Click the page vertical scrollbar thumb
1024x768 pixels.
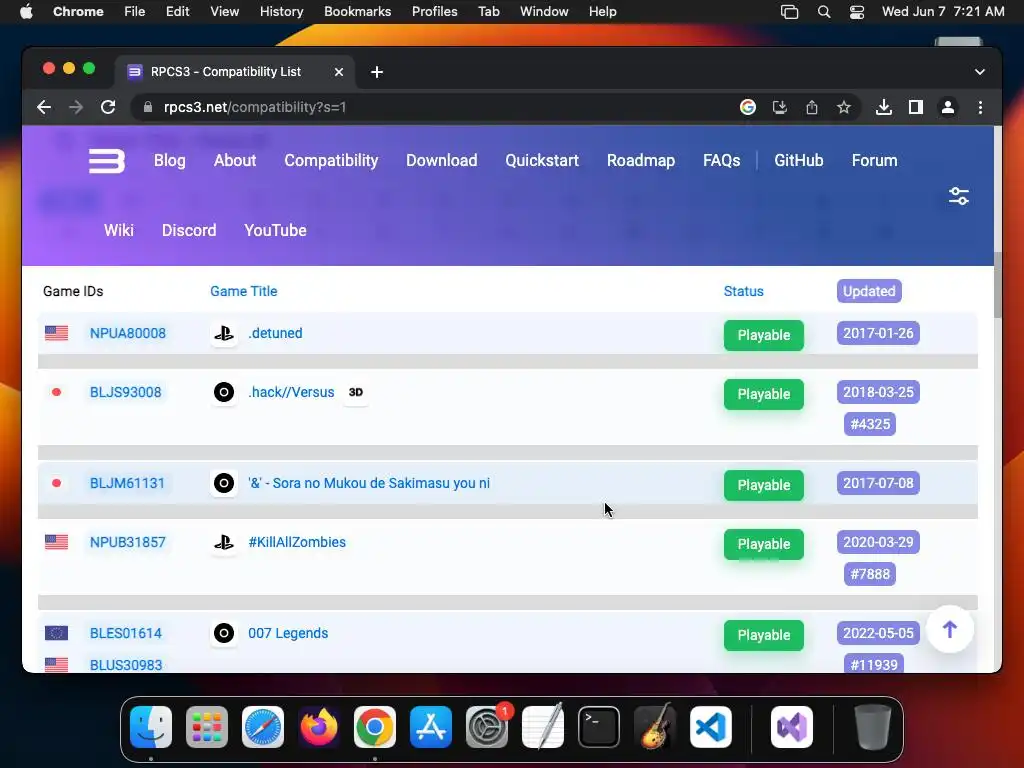[997, 285]
